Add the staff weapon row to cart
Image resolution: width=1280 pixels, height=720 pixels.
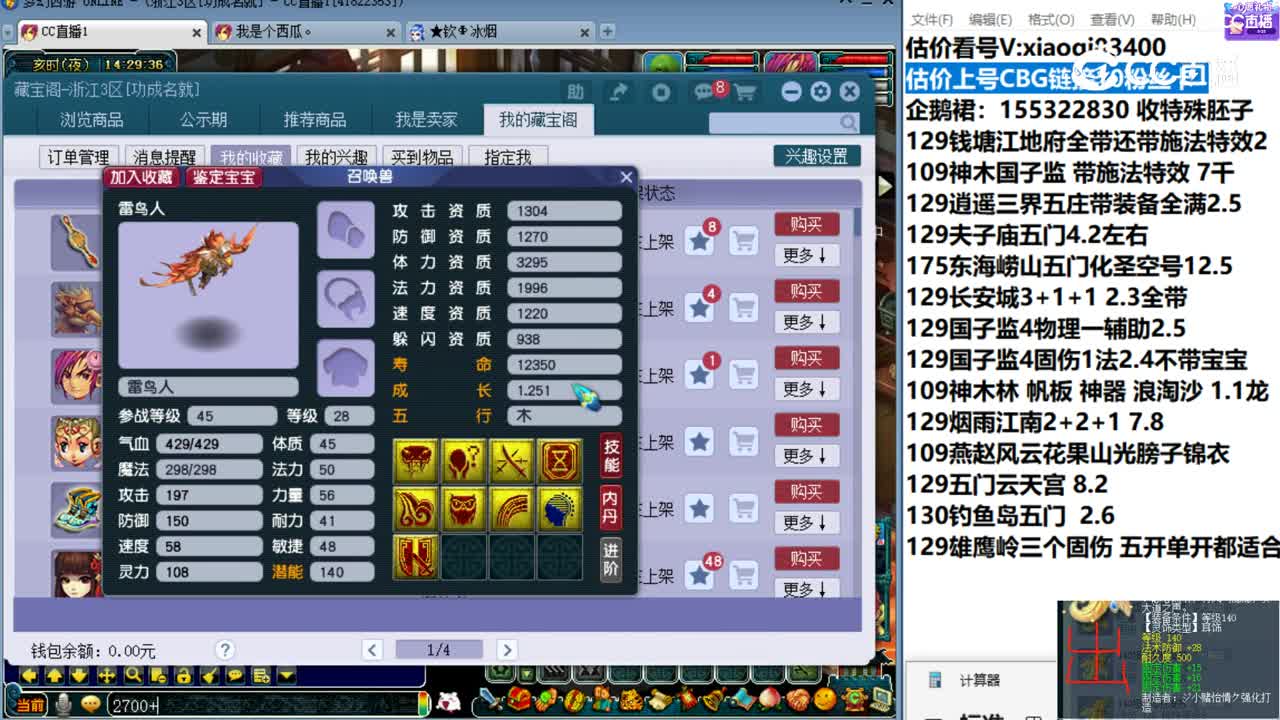point(743,241)
